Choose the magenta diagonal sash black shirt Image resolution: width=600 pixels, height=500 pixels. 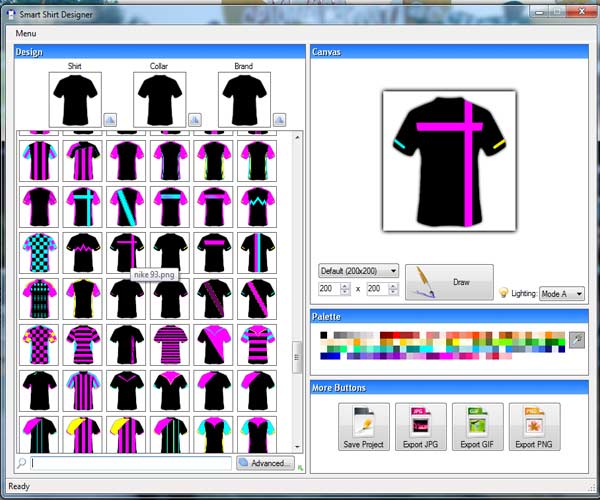[257, 299]
